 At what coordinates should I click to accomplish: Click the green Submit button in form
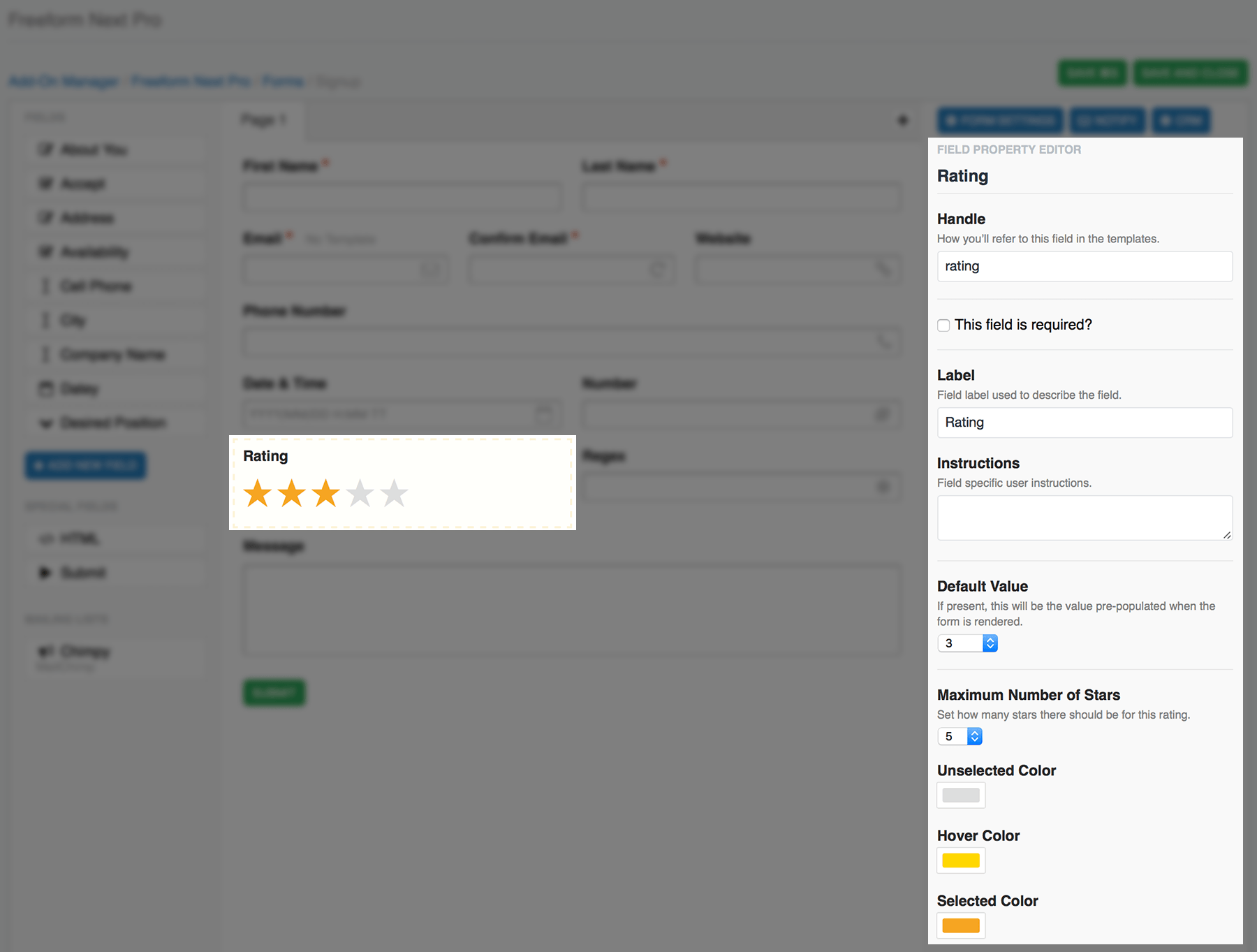coord(274,693)
